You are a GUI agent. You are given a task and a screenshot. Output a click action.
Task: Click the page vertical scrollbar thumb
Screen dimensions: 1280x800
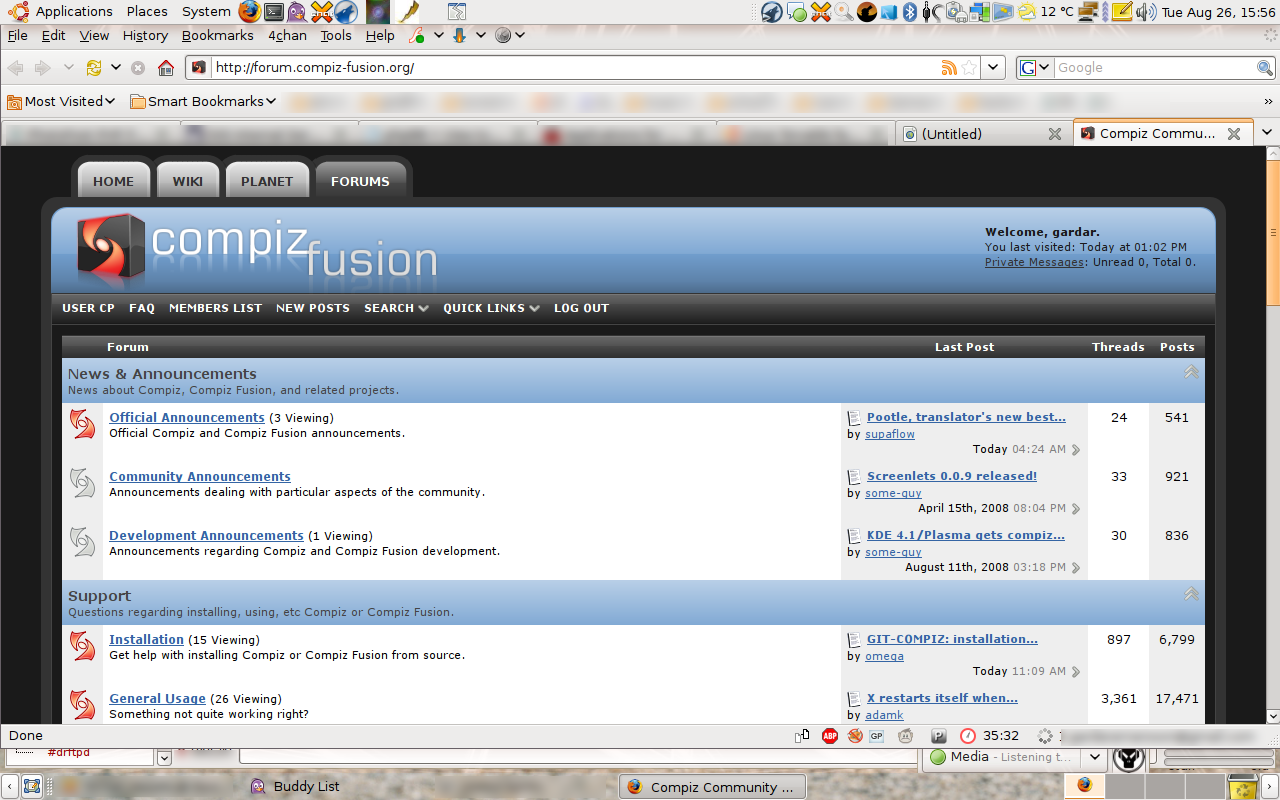click(1272, 232)
